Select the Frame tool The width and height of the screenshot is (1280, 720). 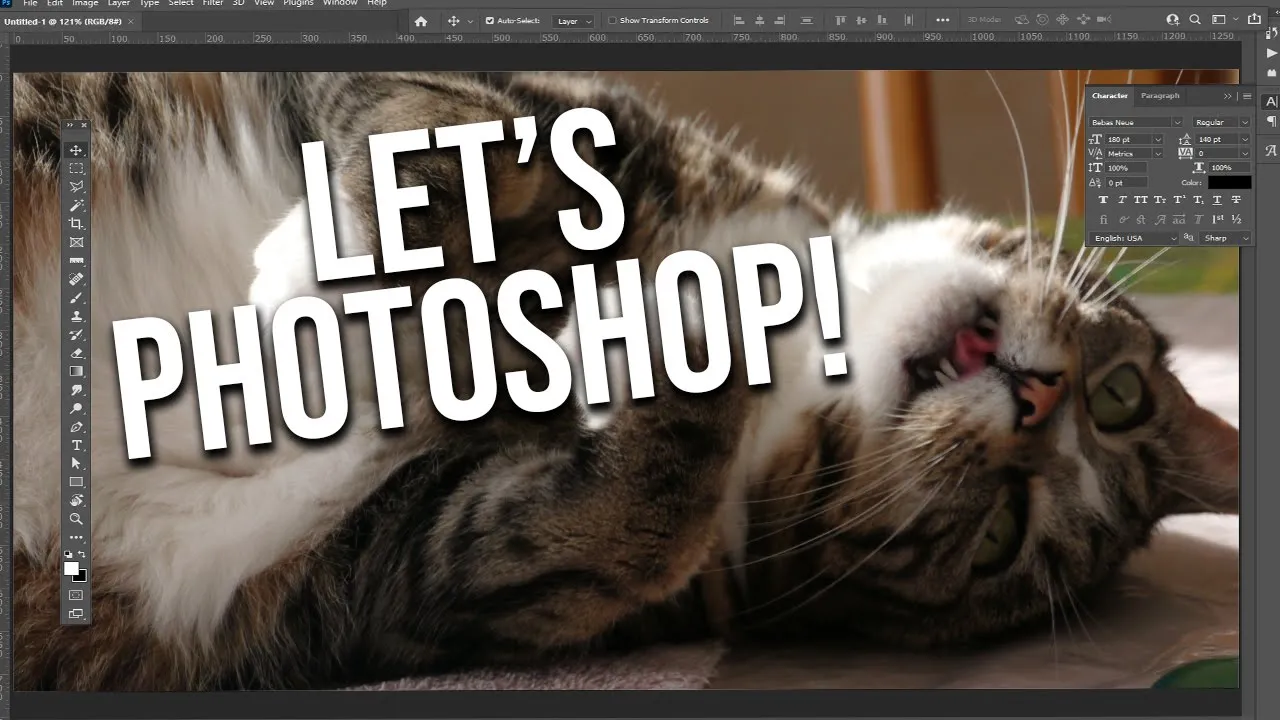76,242
